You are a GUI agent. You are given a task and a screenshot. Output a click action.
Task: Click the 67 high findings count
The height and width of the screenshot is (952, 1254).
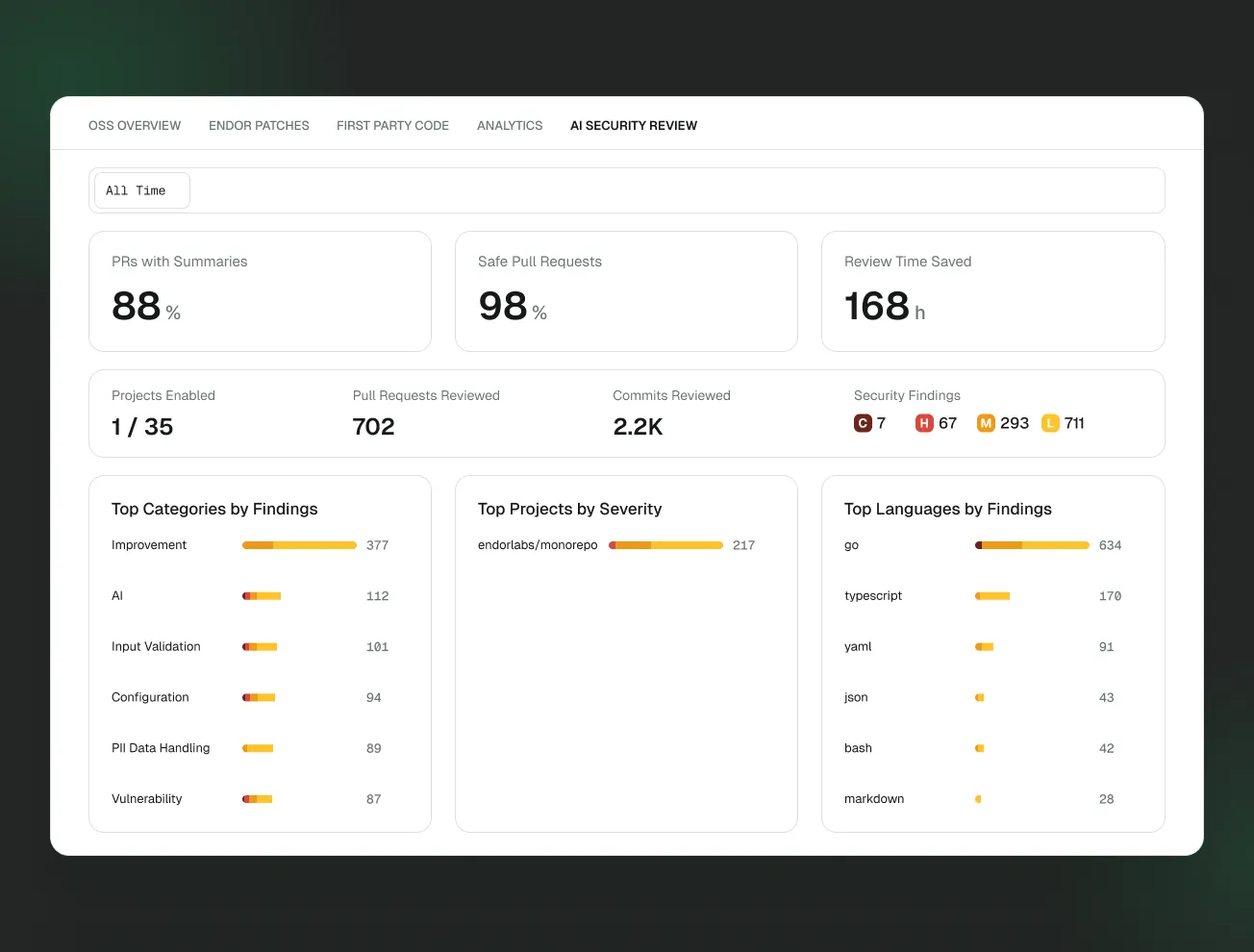click(948, 423)
